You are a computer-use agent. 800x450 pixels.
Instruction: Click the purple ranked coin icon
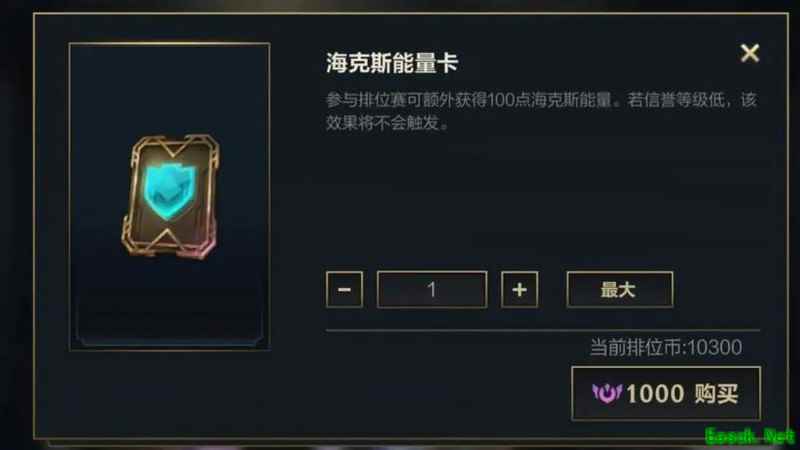tap(607, 393)
